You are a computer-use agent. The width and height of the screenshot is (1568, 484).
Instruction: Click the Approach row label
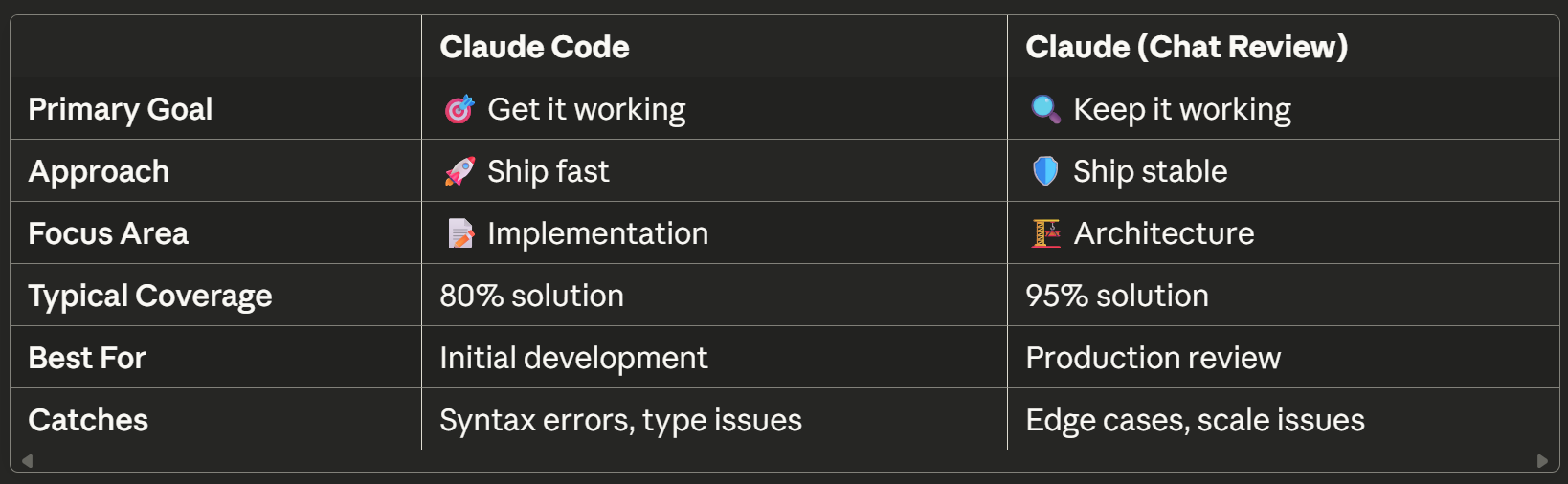[x=99, y=171]
